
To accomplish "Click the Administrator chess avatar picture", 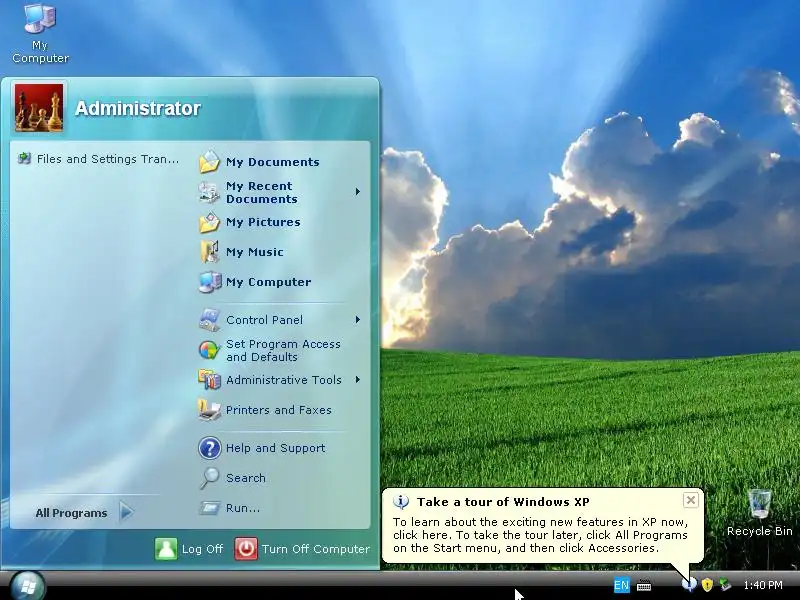I will click(39, 108).
